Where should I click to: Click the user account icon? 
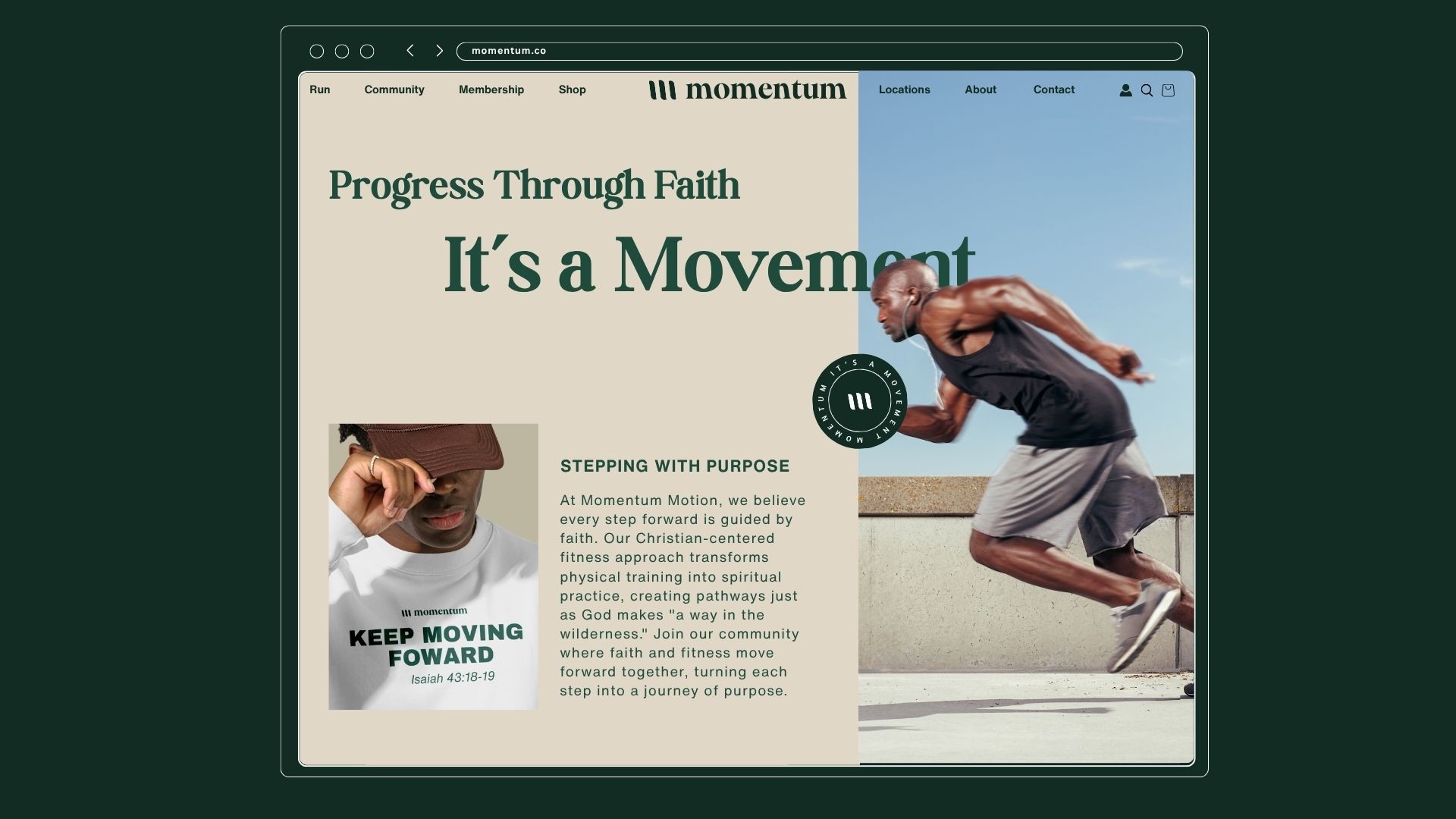[x=1125, y=90]
